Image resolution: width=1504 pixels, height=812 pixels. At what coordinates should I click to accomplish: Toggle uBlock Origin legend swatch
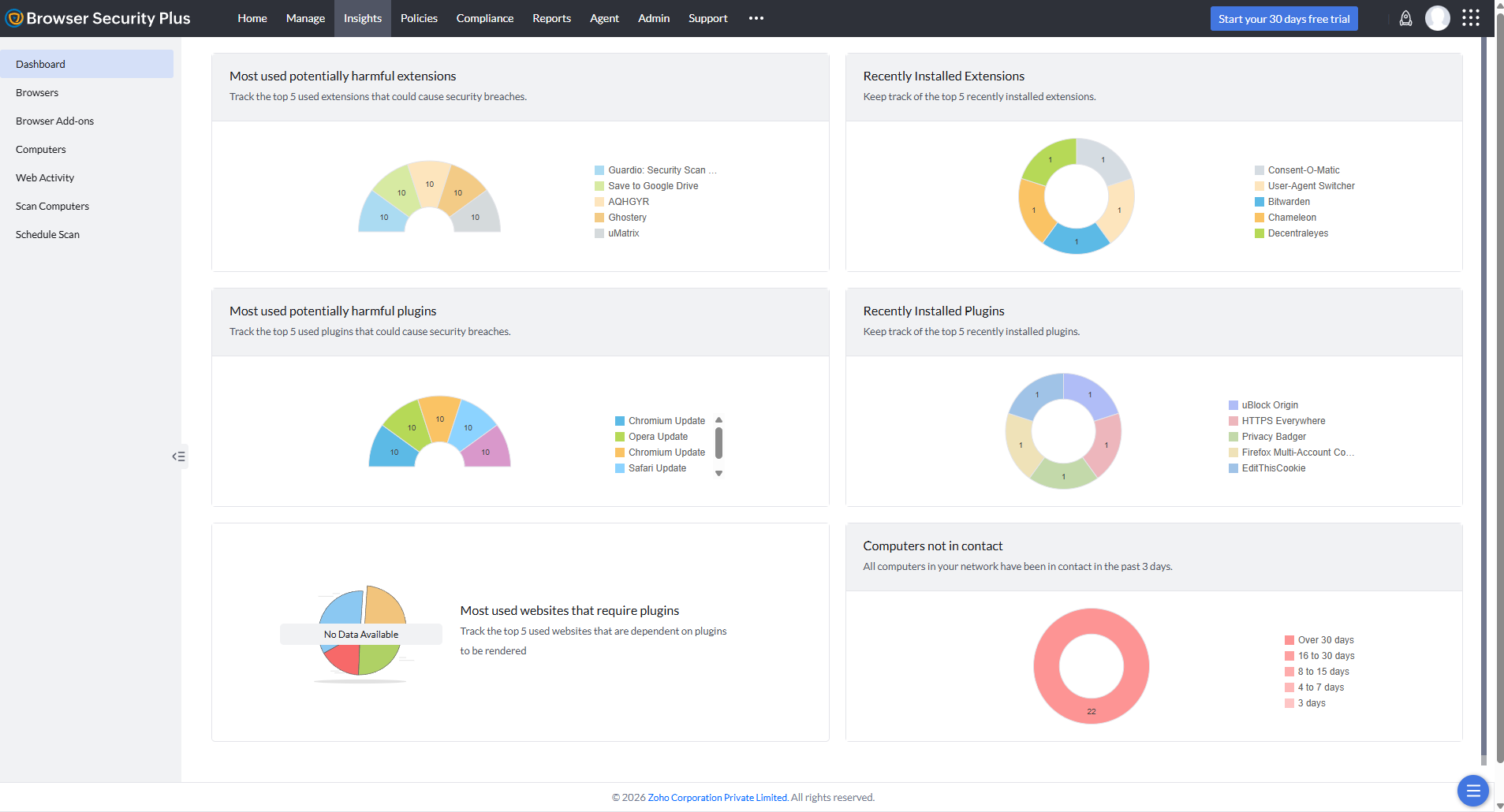tap(1233, 405)
